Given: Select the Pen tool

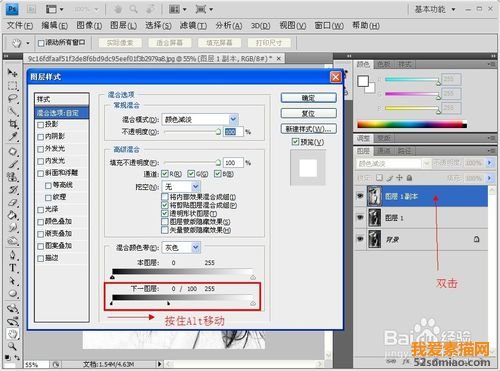Looking at the screenshot, I should click(13, 255).
